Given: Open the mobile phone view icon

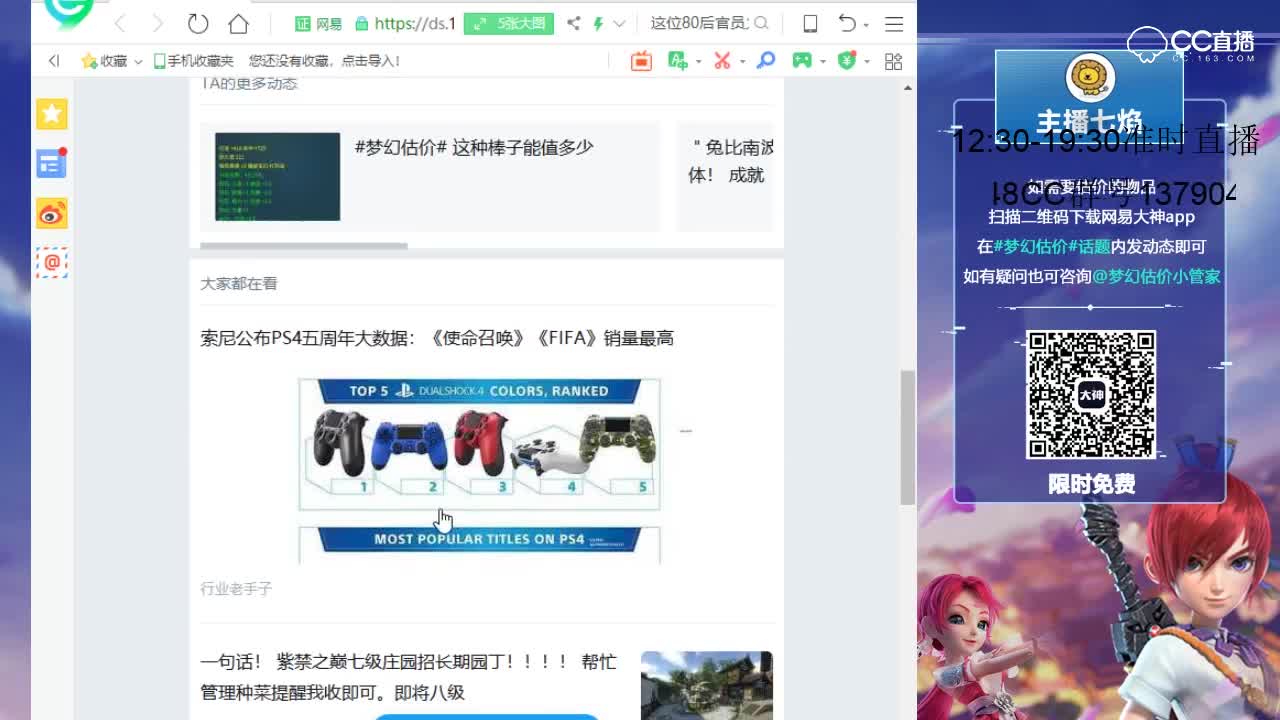Looking at the screenshot, I should [810, 23].
